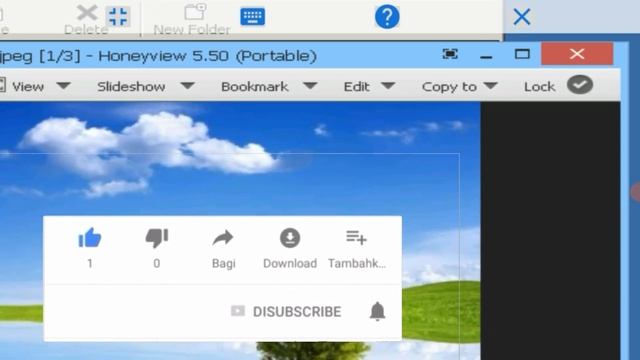
Task: Click the 'Tambahk...' label
Action: pyautogui.click(x=357, y=264)
